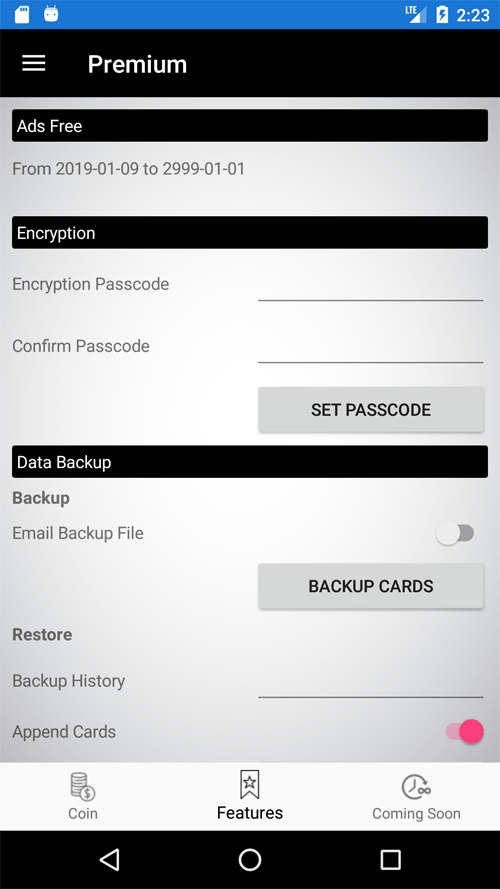
Task: Tap the Coin stack icon
Action: pyautogui.click(x=83, y=786)
